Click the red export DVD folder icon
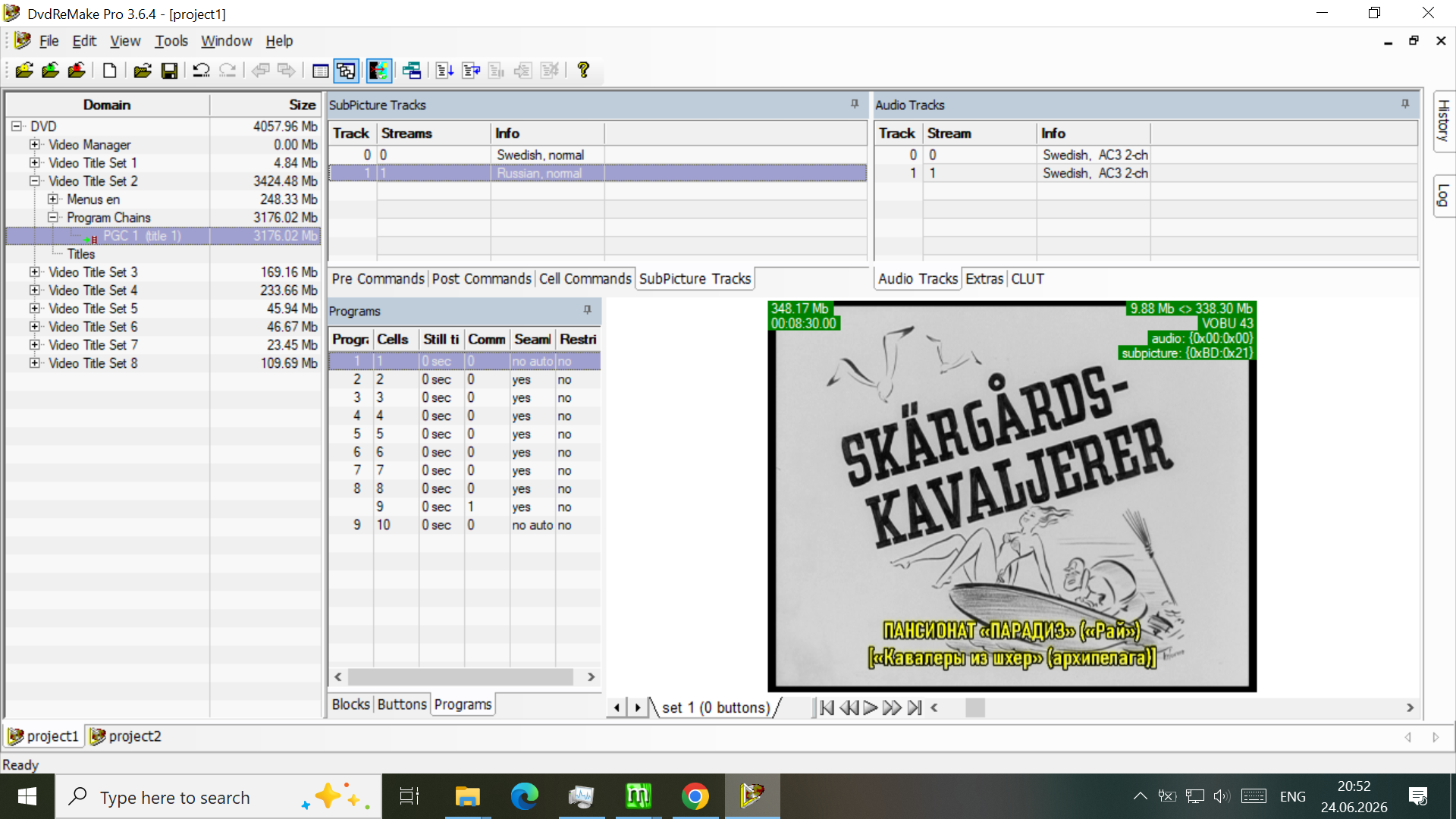This screenshot has width=1456, height=819. (x=77, y=71)
